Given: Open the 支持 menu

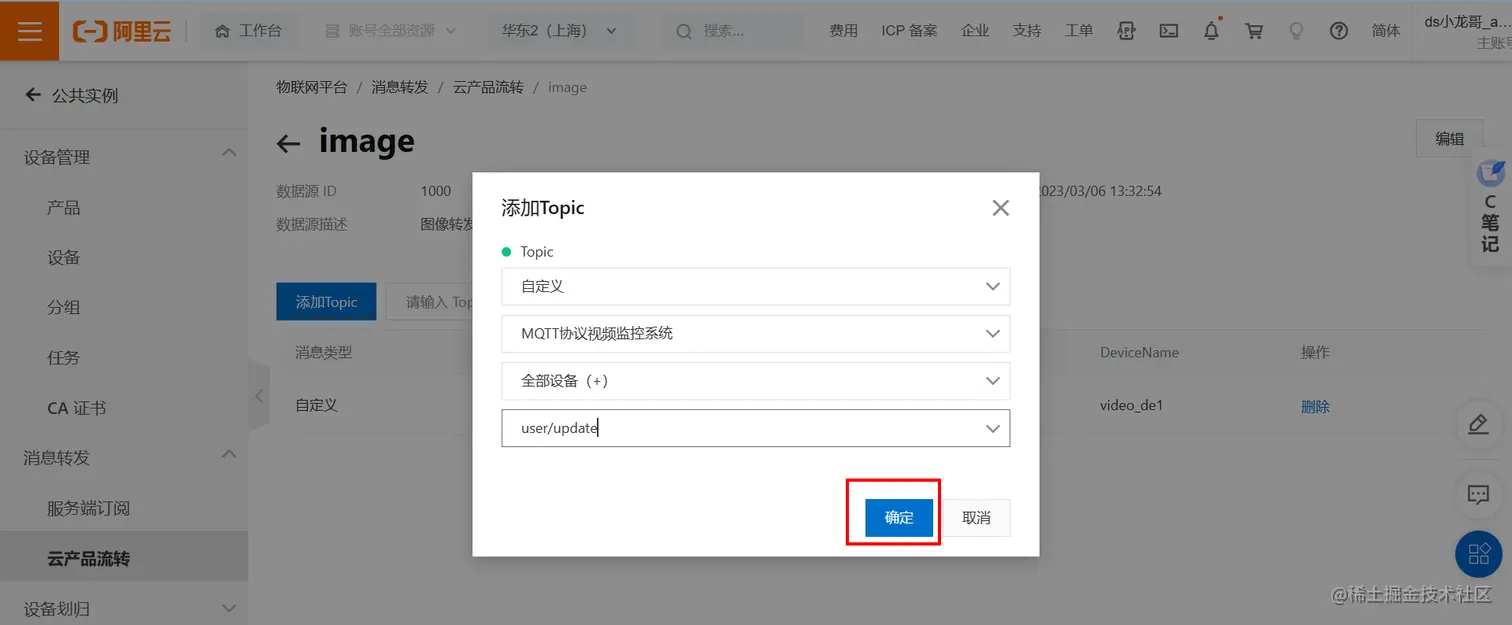Looking at the screenshot, I should pyautogui.click(x=1027, y=31).
